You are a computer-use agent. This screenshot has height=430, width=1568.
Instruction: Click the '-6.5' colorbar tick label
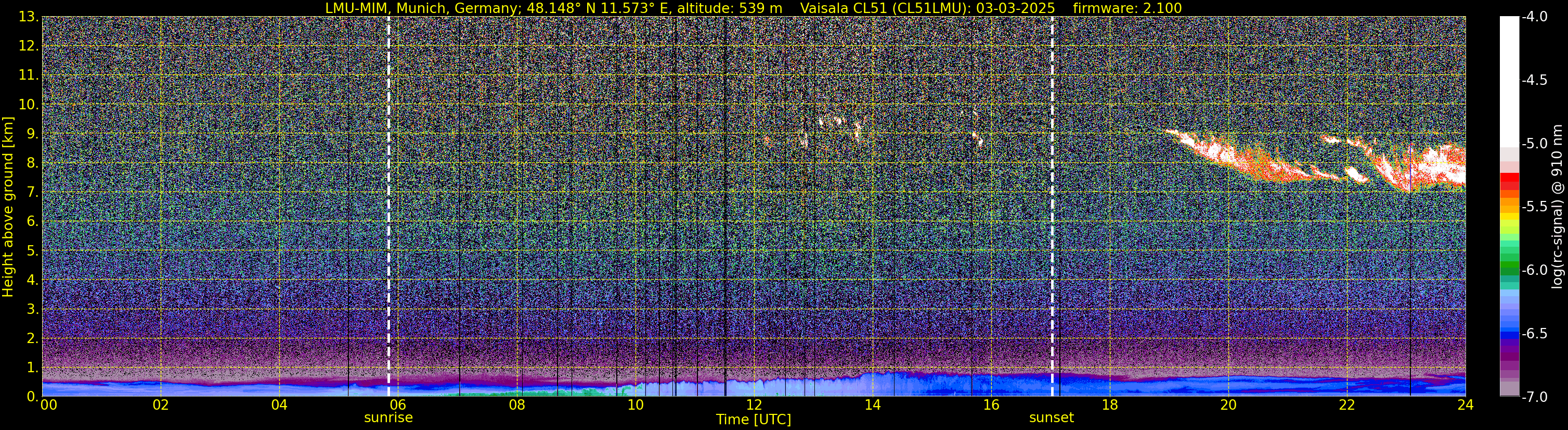coord(1534,334)
